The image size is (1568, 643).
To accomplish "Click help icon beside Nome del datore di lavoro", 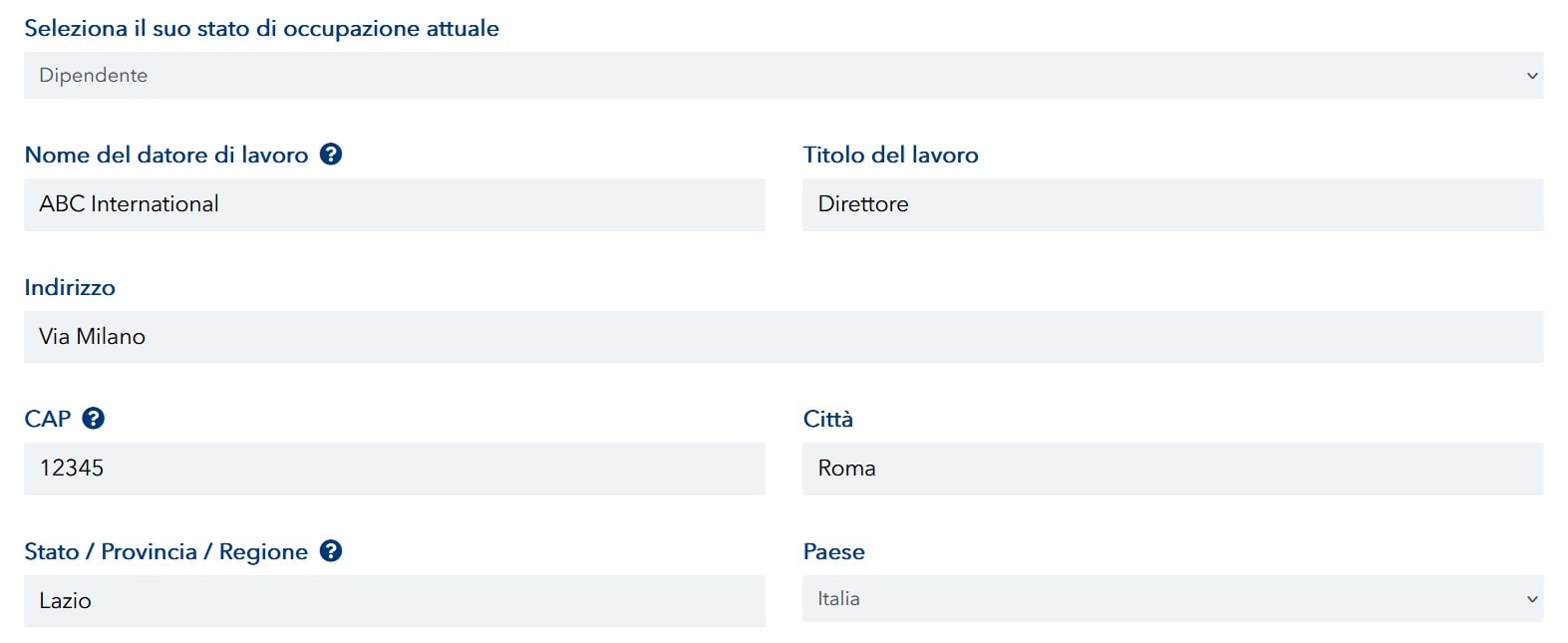I will coord(331,155).
